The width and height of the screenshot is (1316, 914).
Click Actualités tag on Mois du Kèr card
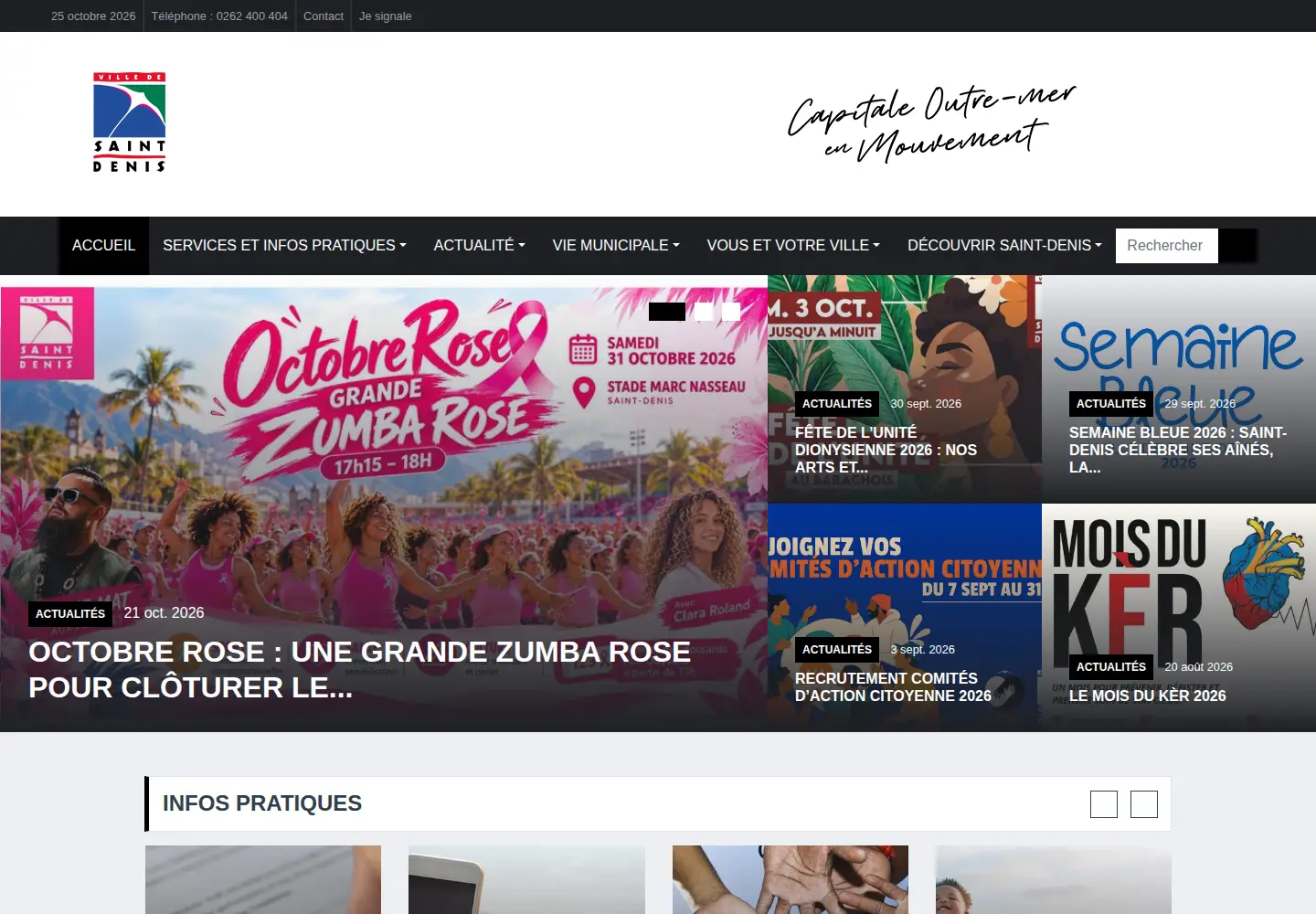point(1111,667)
